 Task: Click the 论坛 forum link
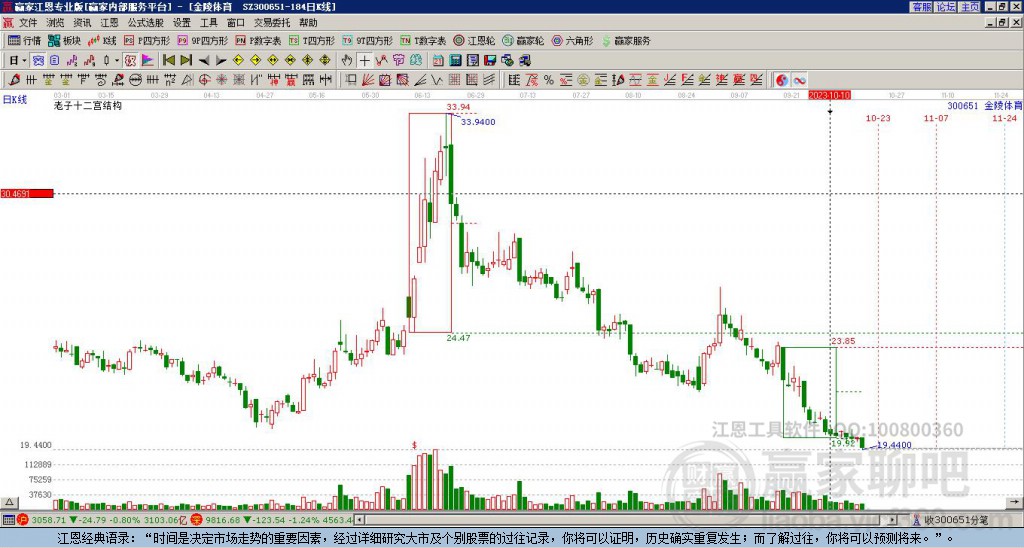(x=946, y=7)
